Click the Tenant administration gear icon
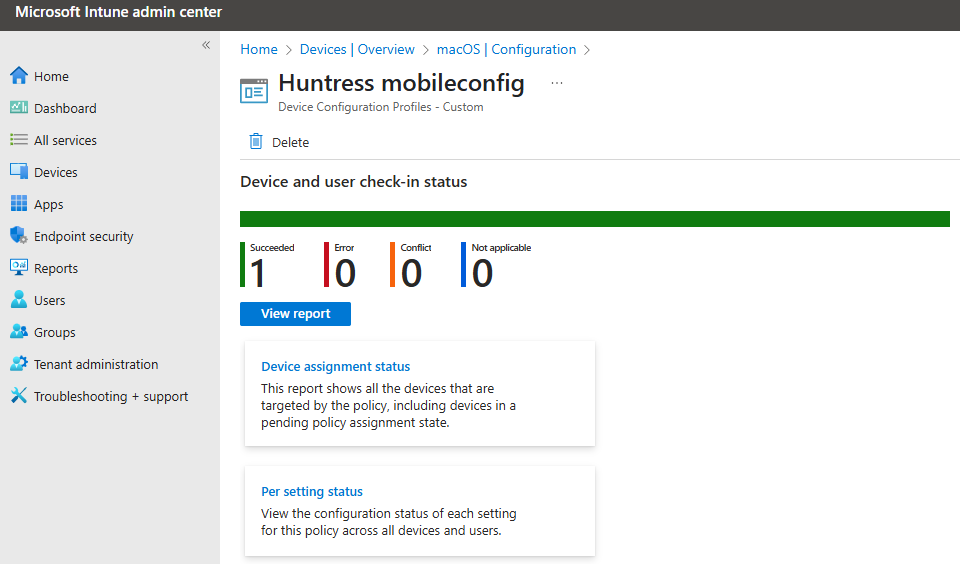This screenshot has width=960, height=564. point(19,363)
